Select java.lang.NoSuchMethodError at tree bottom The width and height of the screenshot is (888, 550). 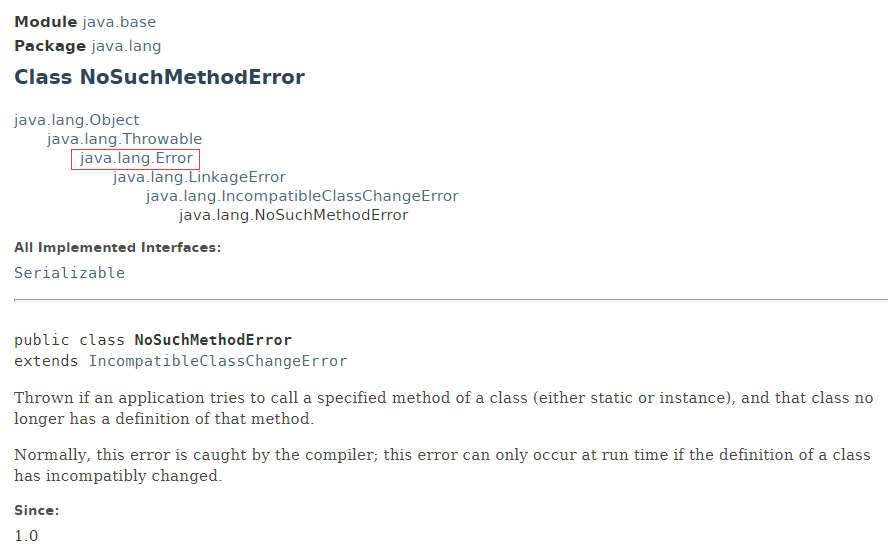[293, 215]
